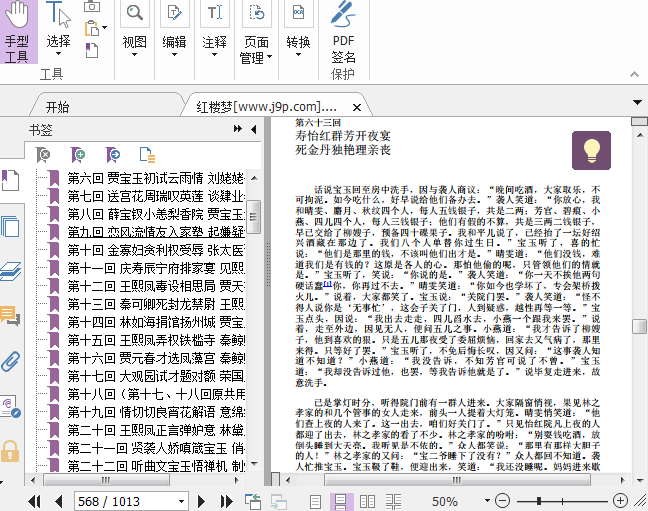Open the 50% zoom level dropdown
Image resolution: width=648 pixels, height=511 pixels.
pos(487,501)
